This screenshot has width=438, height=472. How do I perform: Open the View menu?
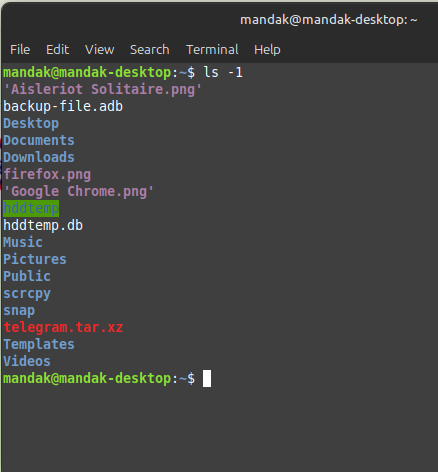click(x=99, y=50)
